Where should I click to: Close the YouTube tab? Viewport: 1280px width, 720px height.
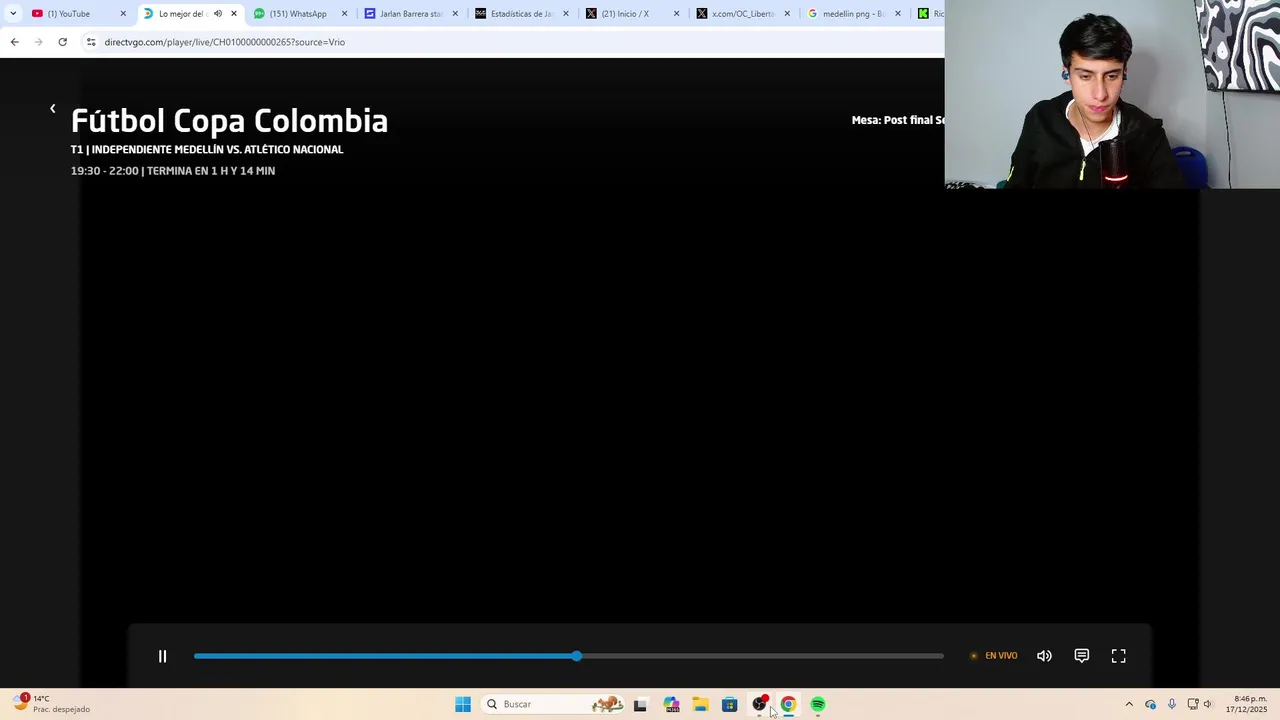[123, 14]
